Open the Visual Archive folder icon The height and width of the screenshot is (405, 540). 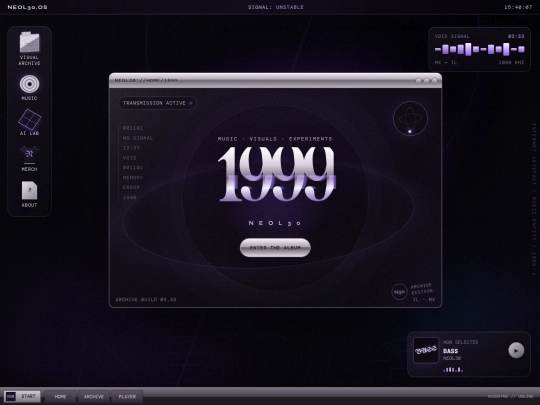[29, 42]
